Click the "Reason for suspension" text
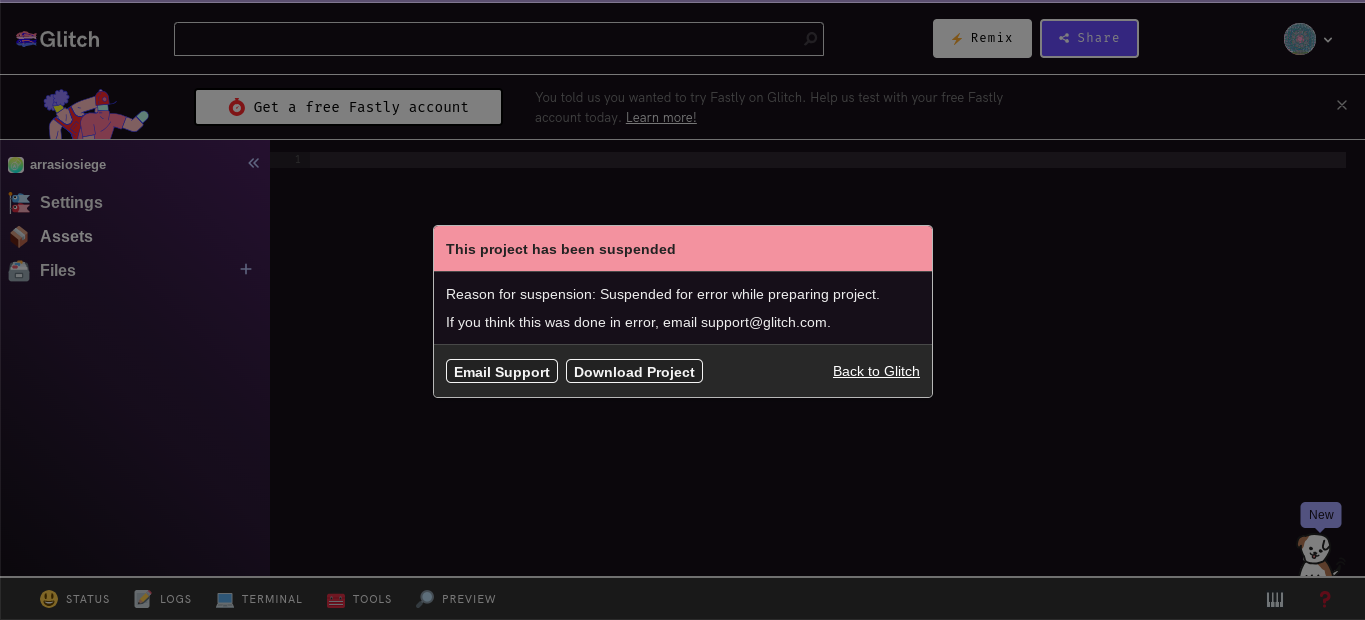The height and width of the screenshot is (620, 1365). point(663,294)
